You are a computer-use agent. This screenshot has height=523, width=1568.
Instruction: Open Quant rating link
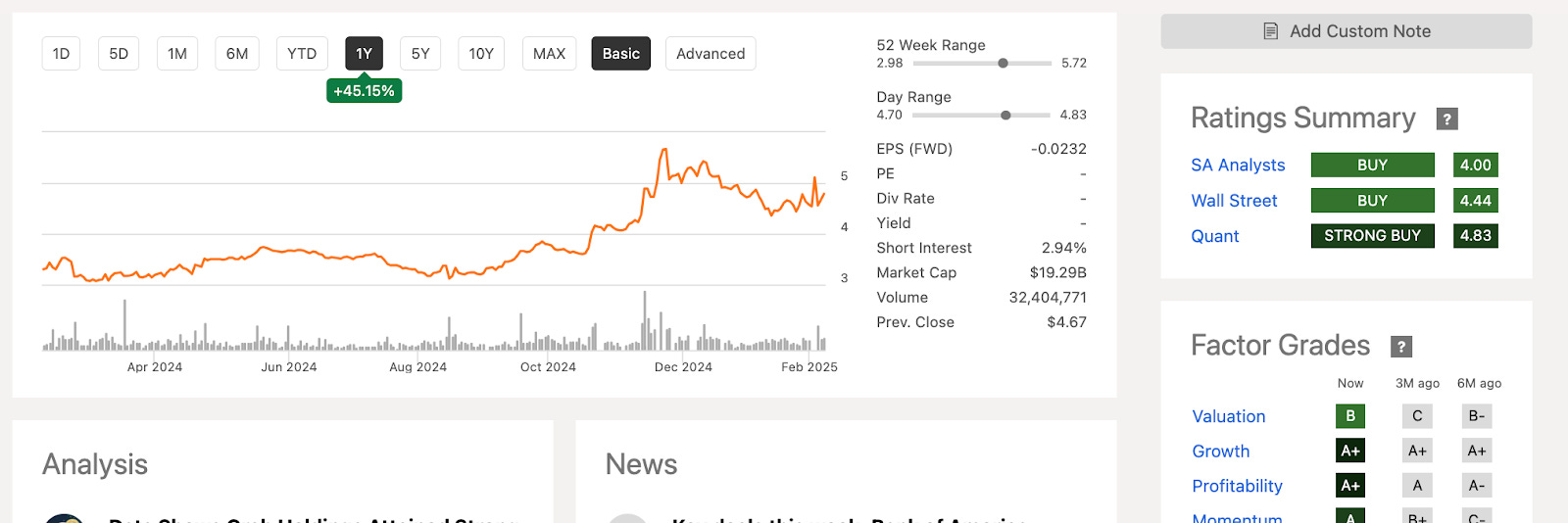pos(1215,236)
